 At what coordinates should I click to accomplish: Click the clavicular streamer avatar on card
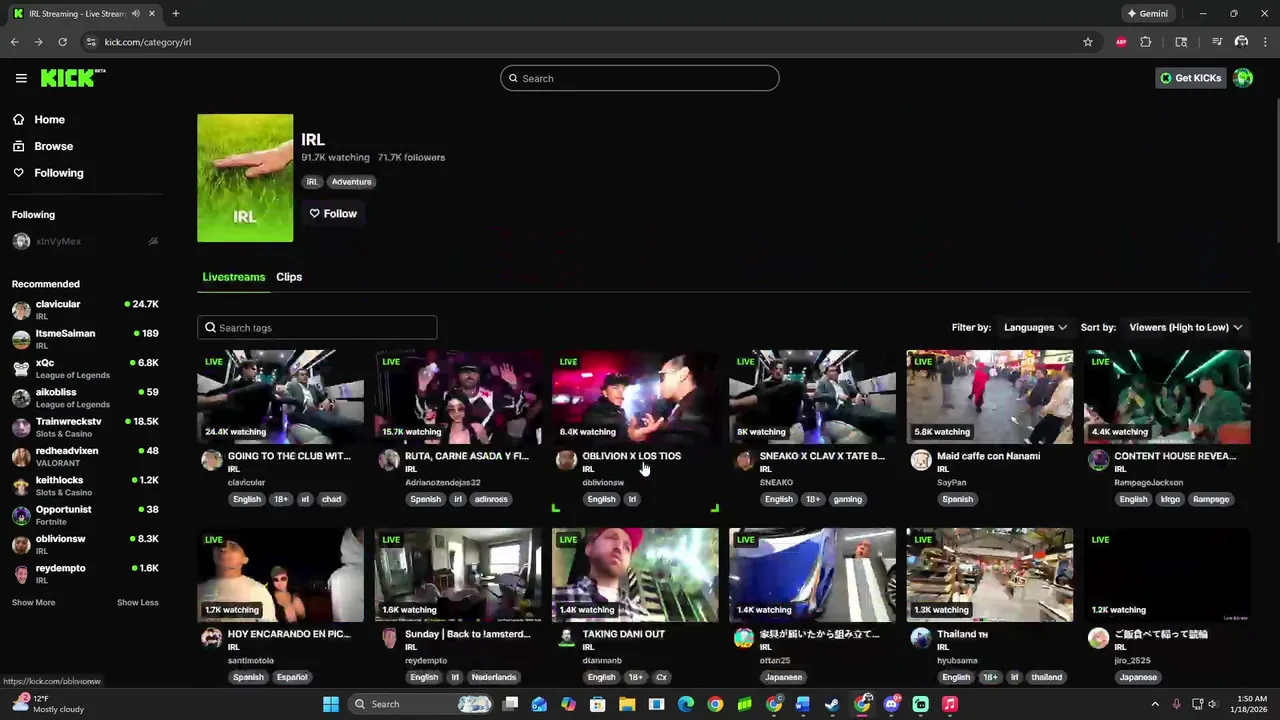pyautogui.click(x=211, y=460)
